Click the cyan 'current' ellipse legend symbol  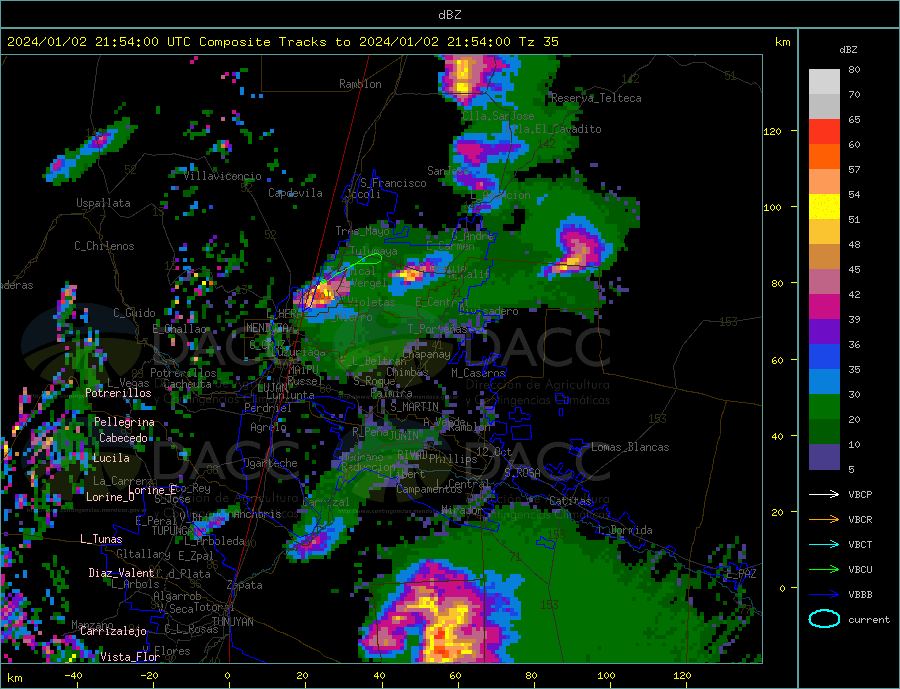coord(824,619)
